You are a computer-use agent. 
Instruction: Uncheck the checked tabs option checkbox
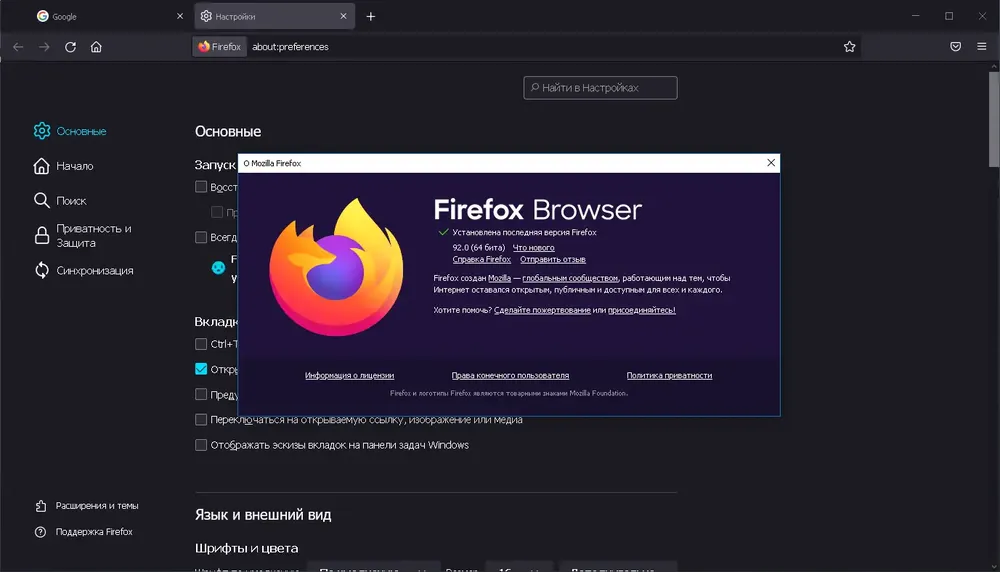[201, 369]
